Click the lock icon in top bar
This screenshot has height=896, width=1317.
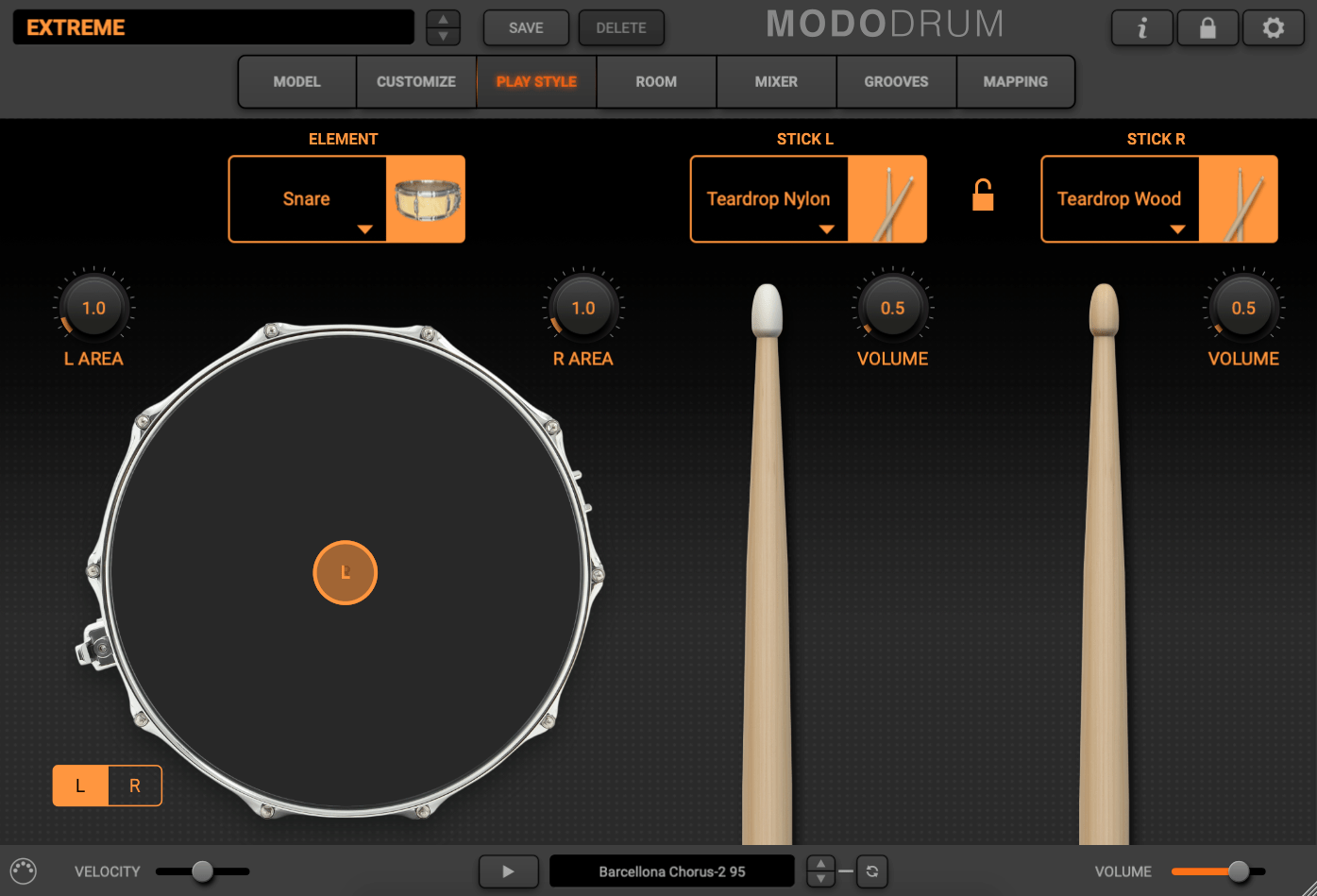tap(1207, 28)
